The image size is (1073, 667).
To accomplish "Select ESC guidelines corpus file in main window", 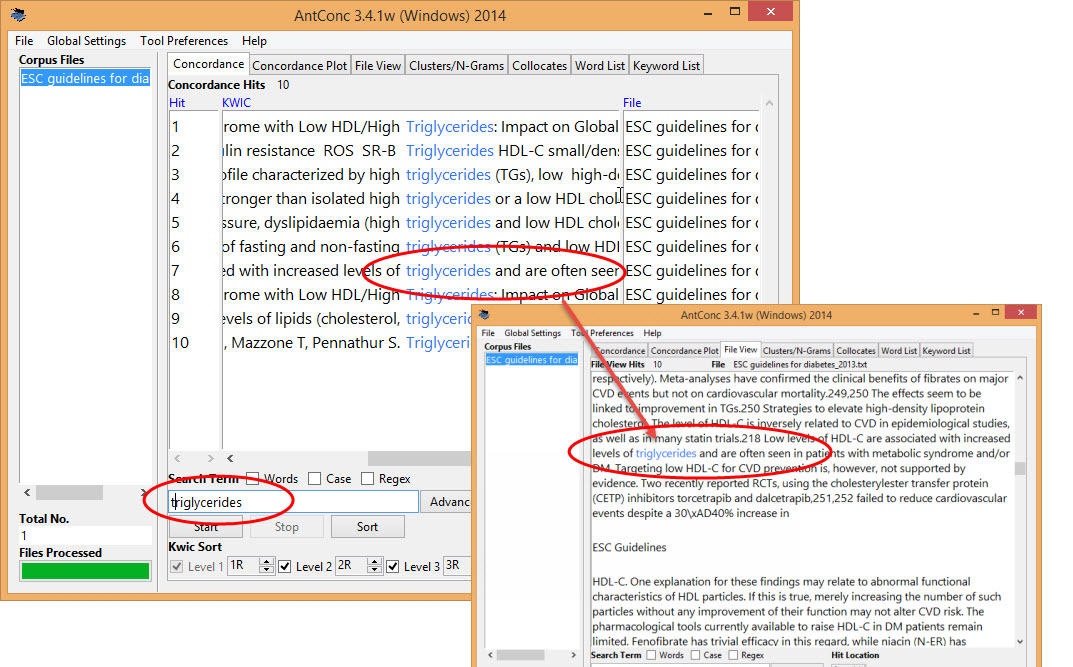I will [x=85, y=78].
